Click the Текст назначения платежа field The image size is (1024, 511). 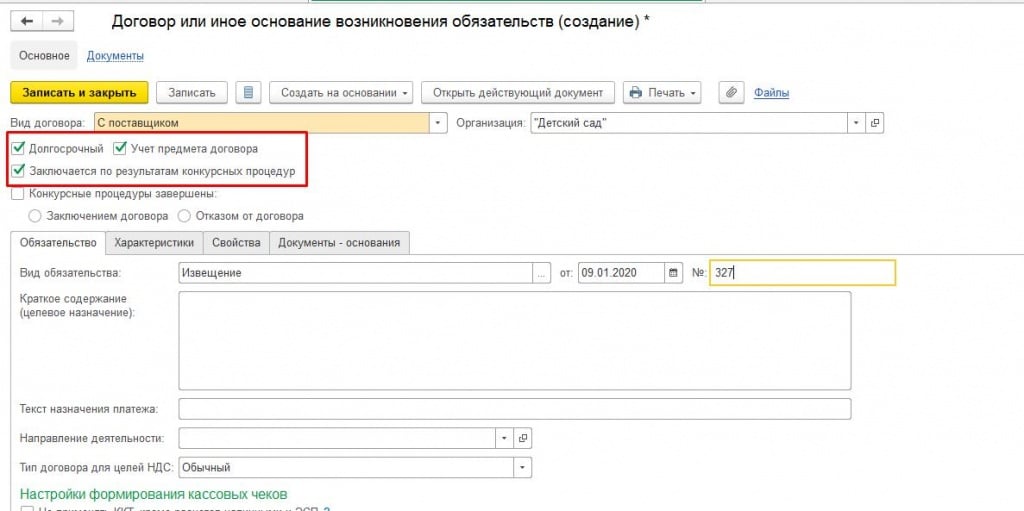[514, 409]
